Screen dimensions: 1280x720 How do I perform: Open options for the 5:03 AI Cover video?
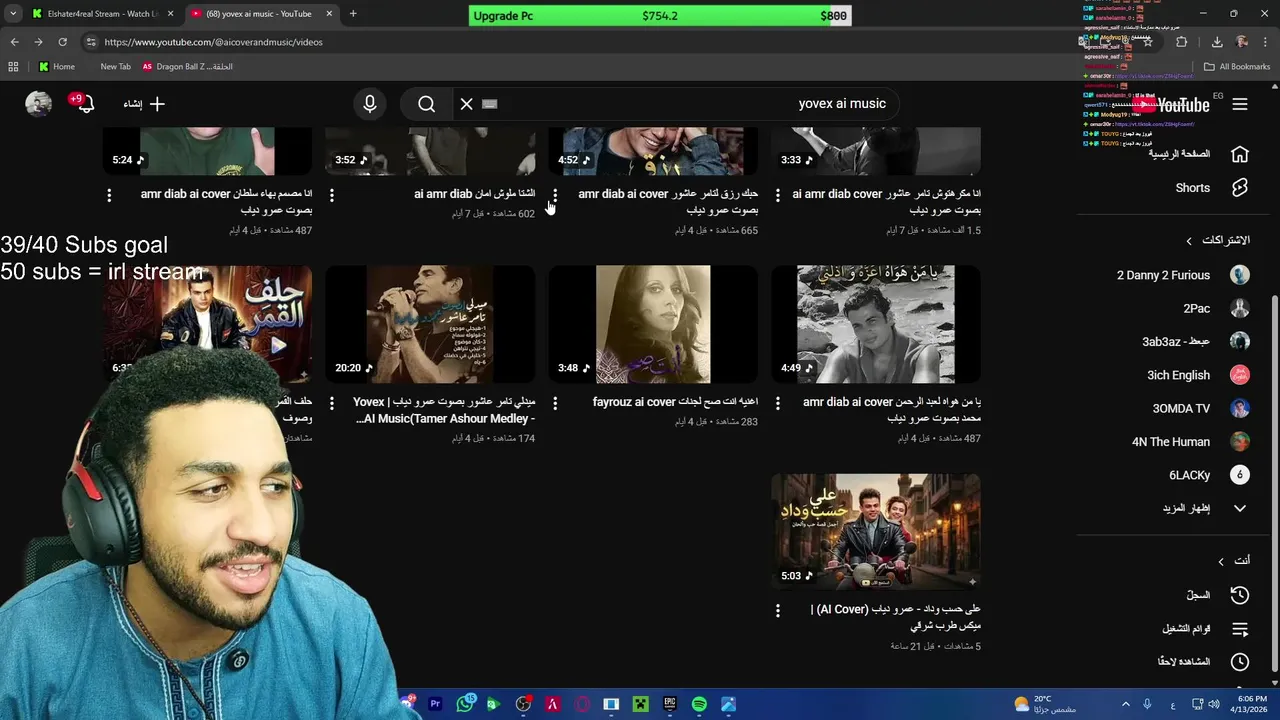[778, 610]
